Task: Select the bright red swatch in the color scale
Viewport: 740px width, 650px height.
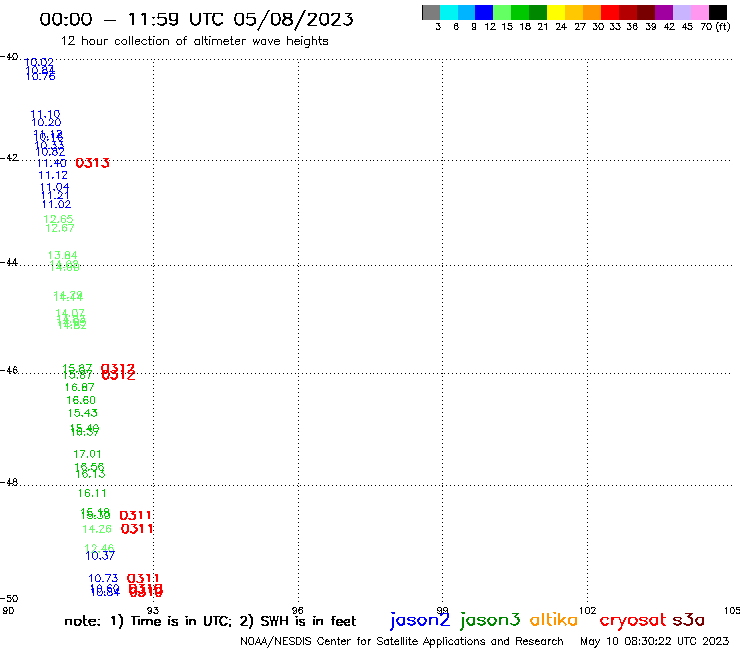Action: coord(610,12)
